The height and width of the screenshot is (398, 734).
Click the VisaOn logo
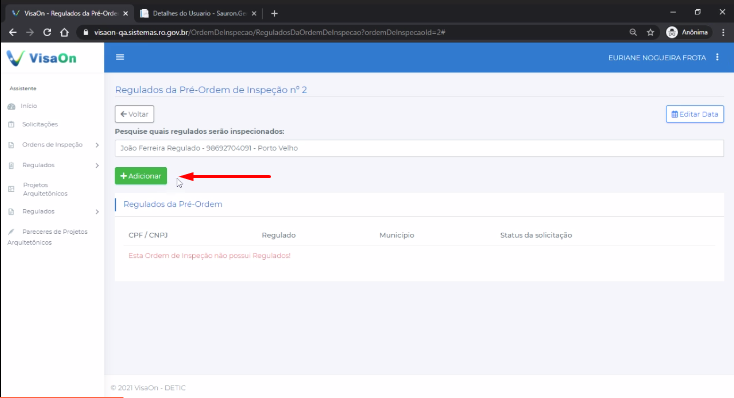pos(42,58)
